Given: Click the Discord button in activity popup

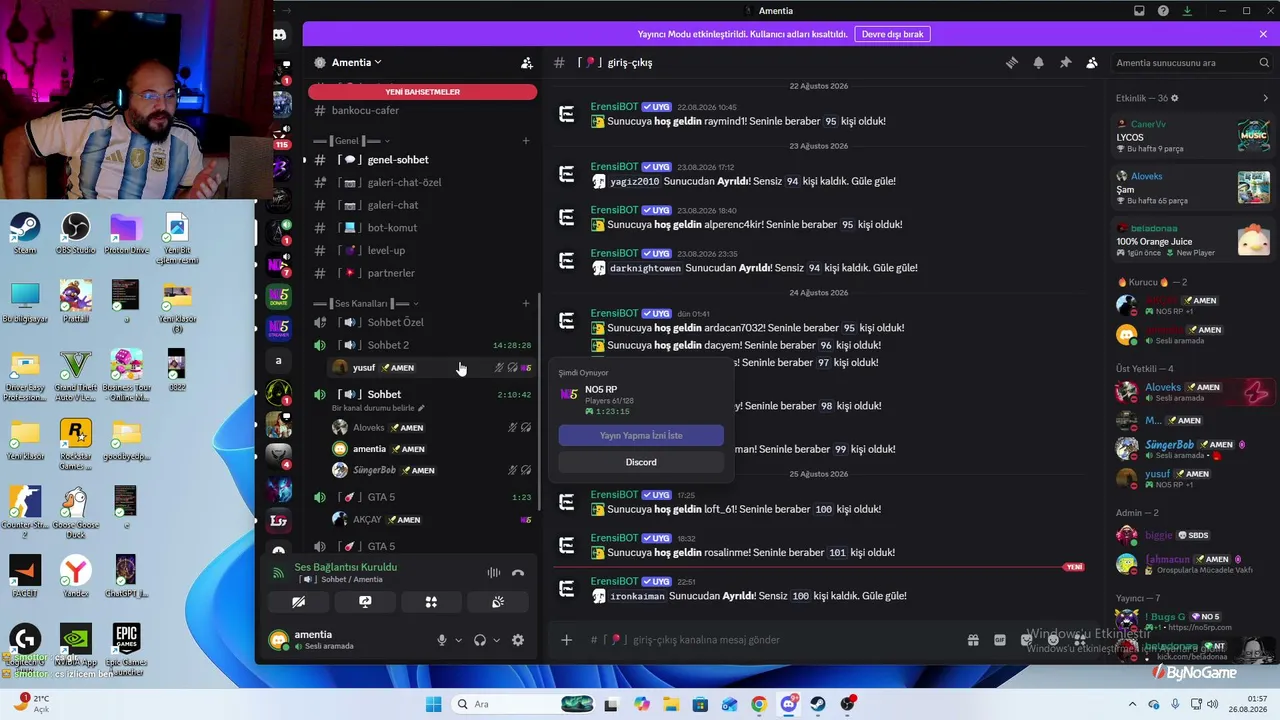Looking at the screenshot, I should (641, 462).
